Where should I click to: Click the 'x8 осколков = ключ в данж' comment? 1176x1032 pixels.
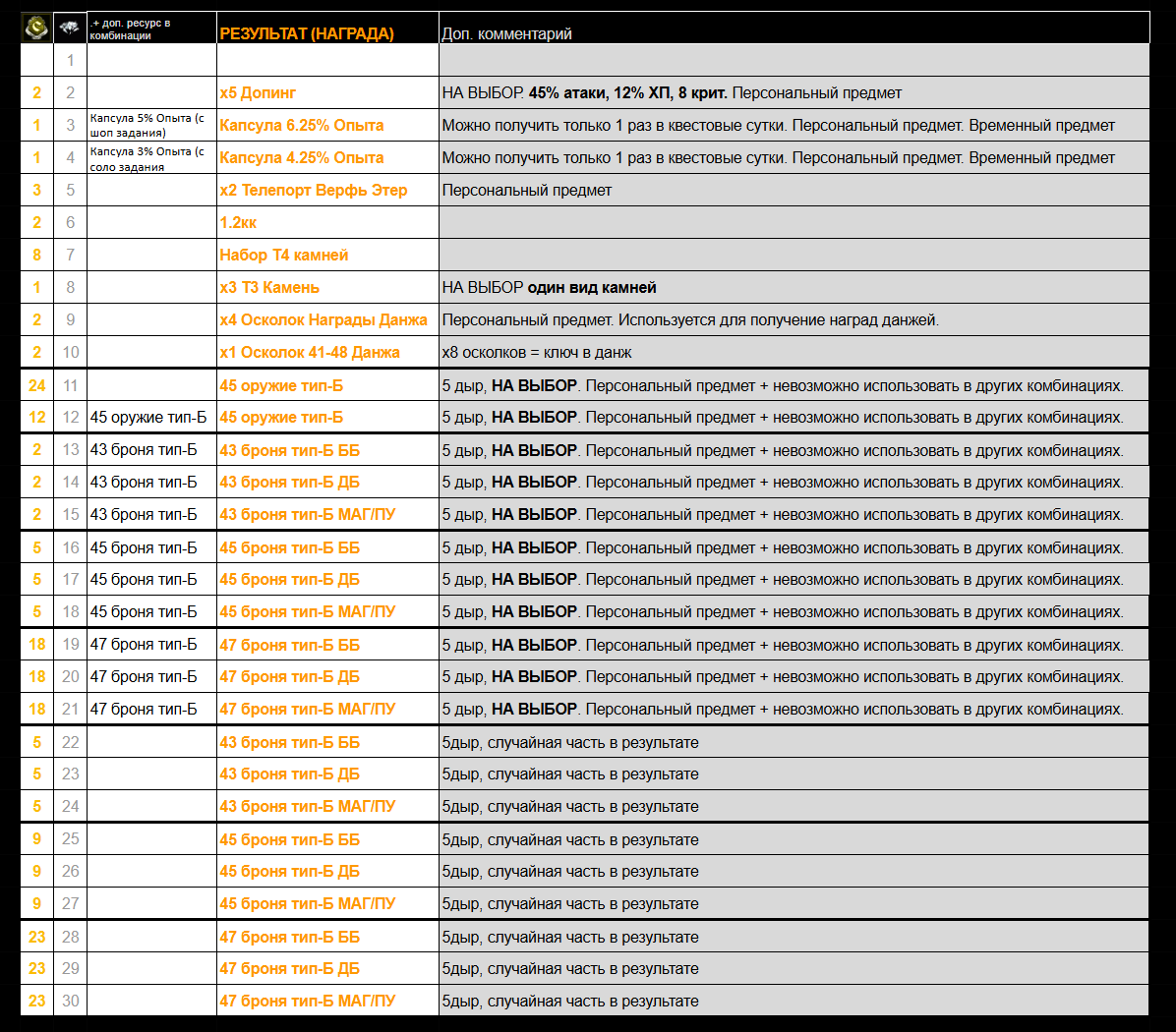coord(537,353)
